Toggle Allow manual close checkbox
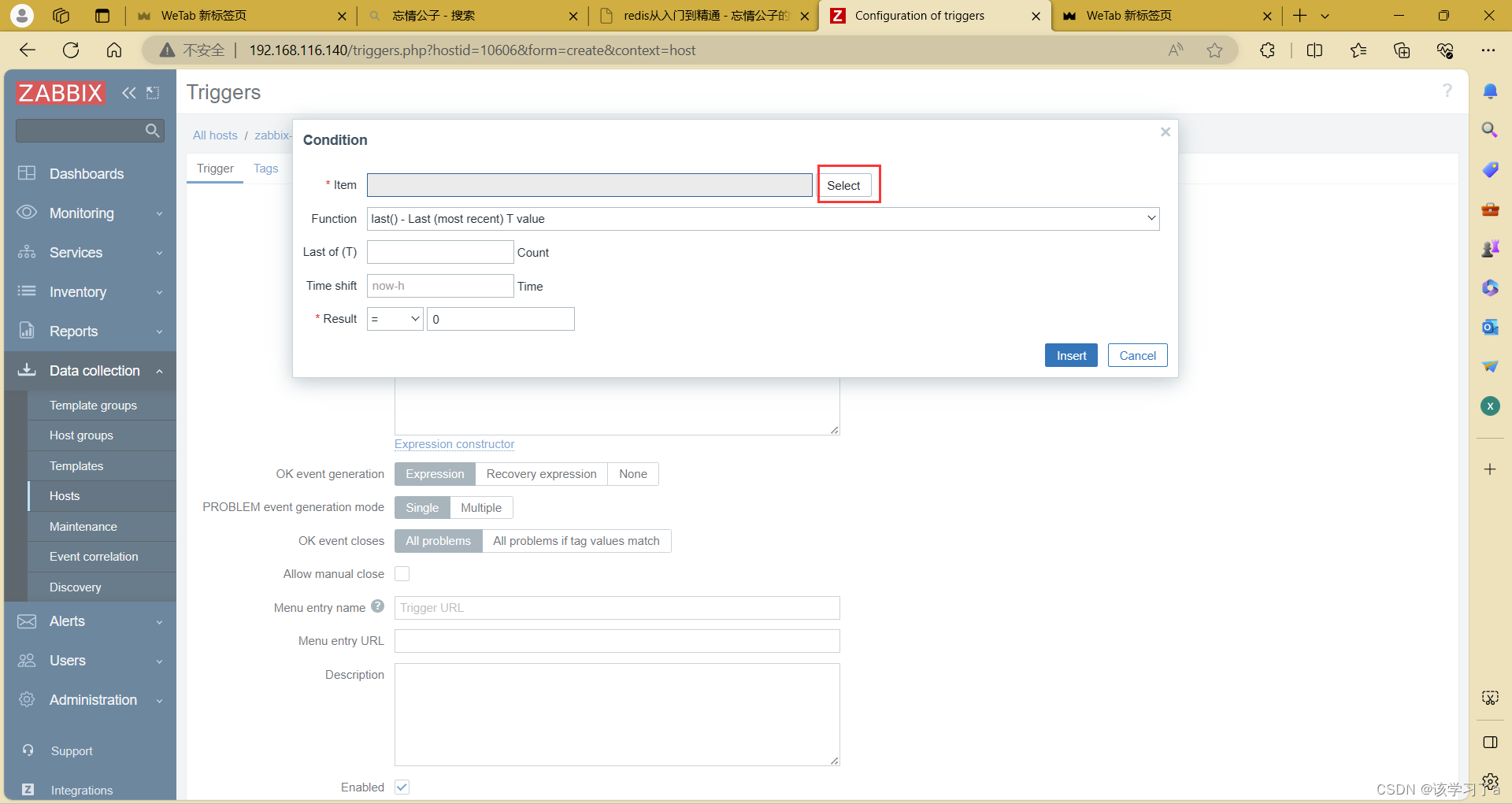 [x=402, y=574]
